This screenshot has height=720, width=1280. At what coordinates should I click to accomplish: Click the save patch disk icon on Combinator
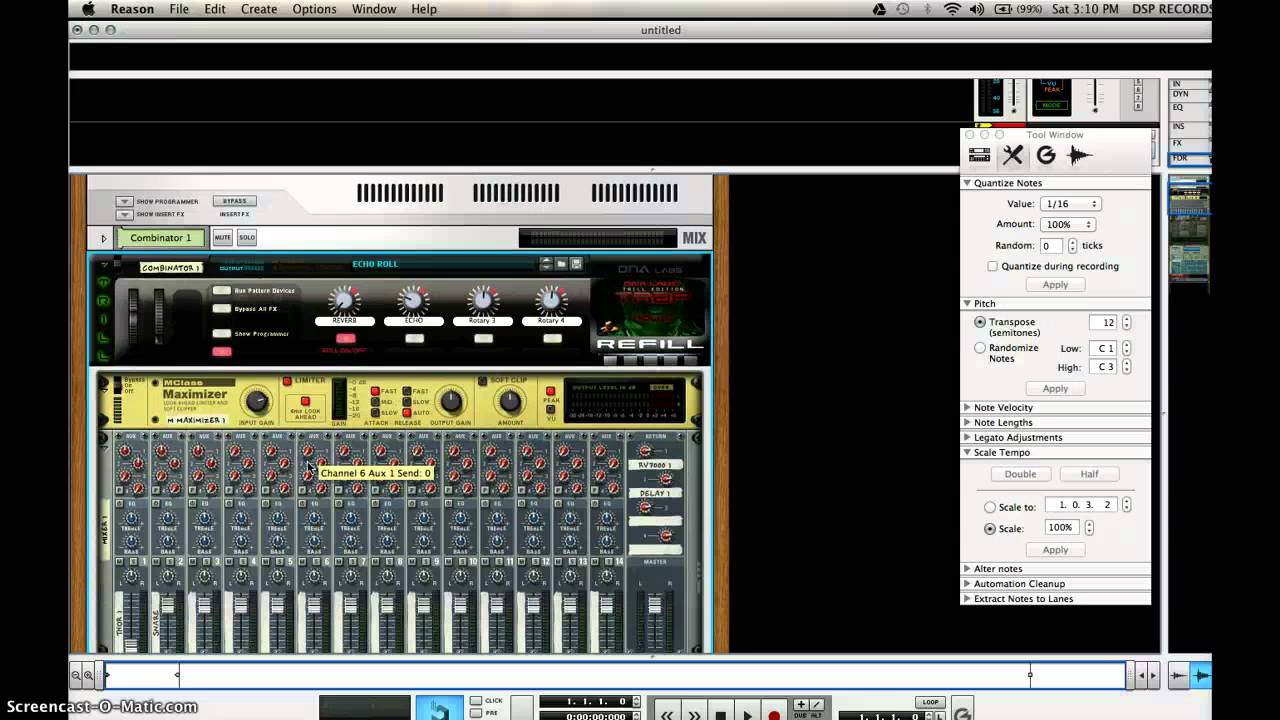point(577,264)
